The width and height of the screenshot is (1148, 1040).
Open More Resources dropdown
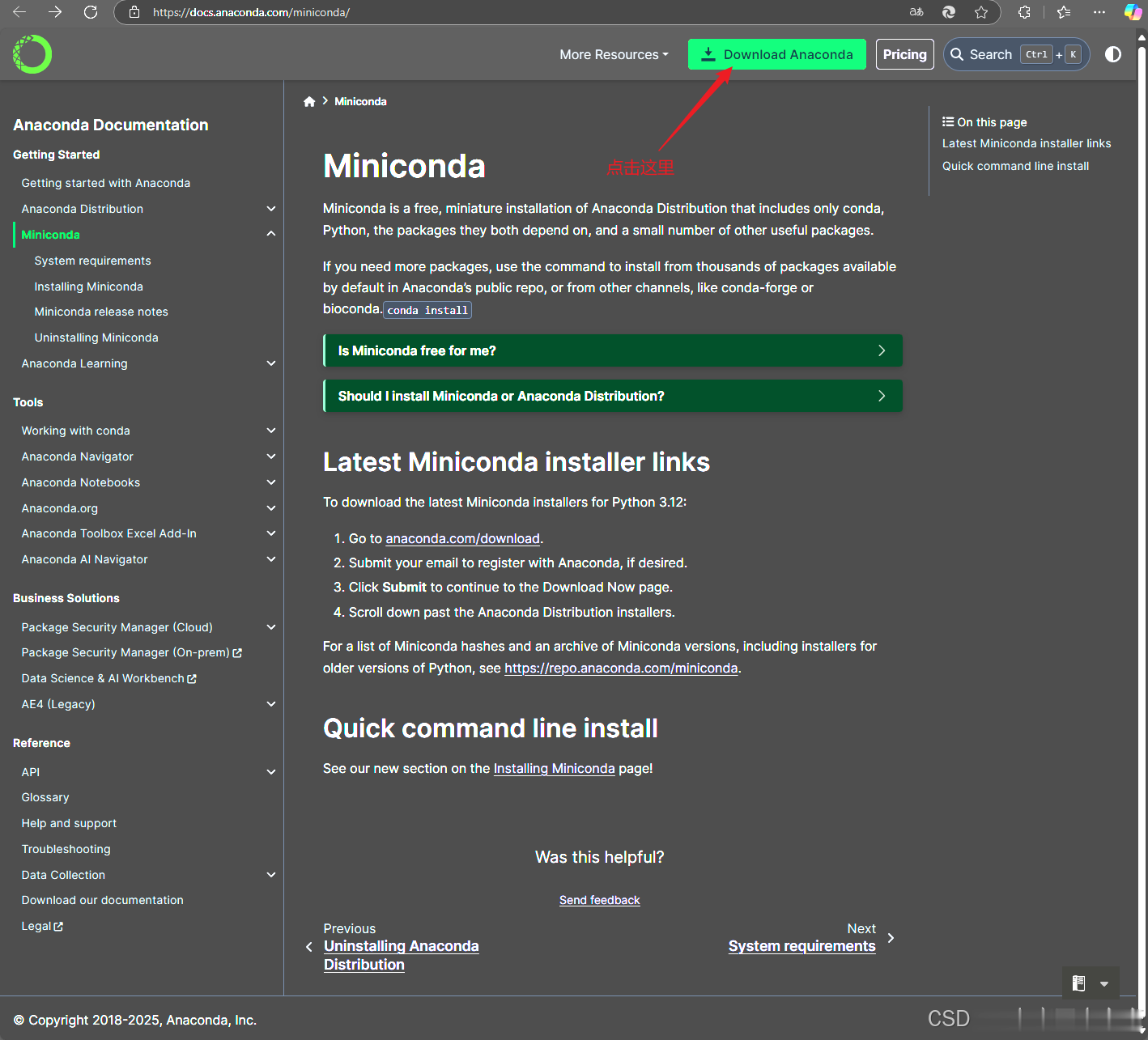point(614,54)
